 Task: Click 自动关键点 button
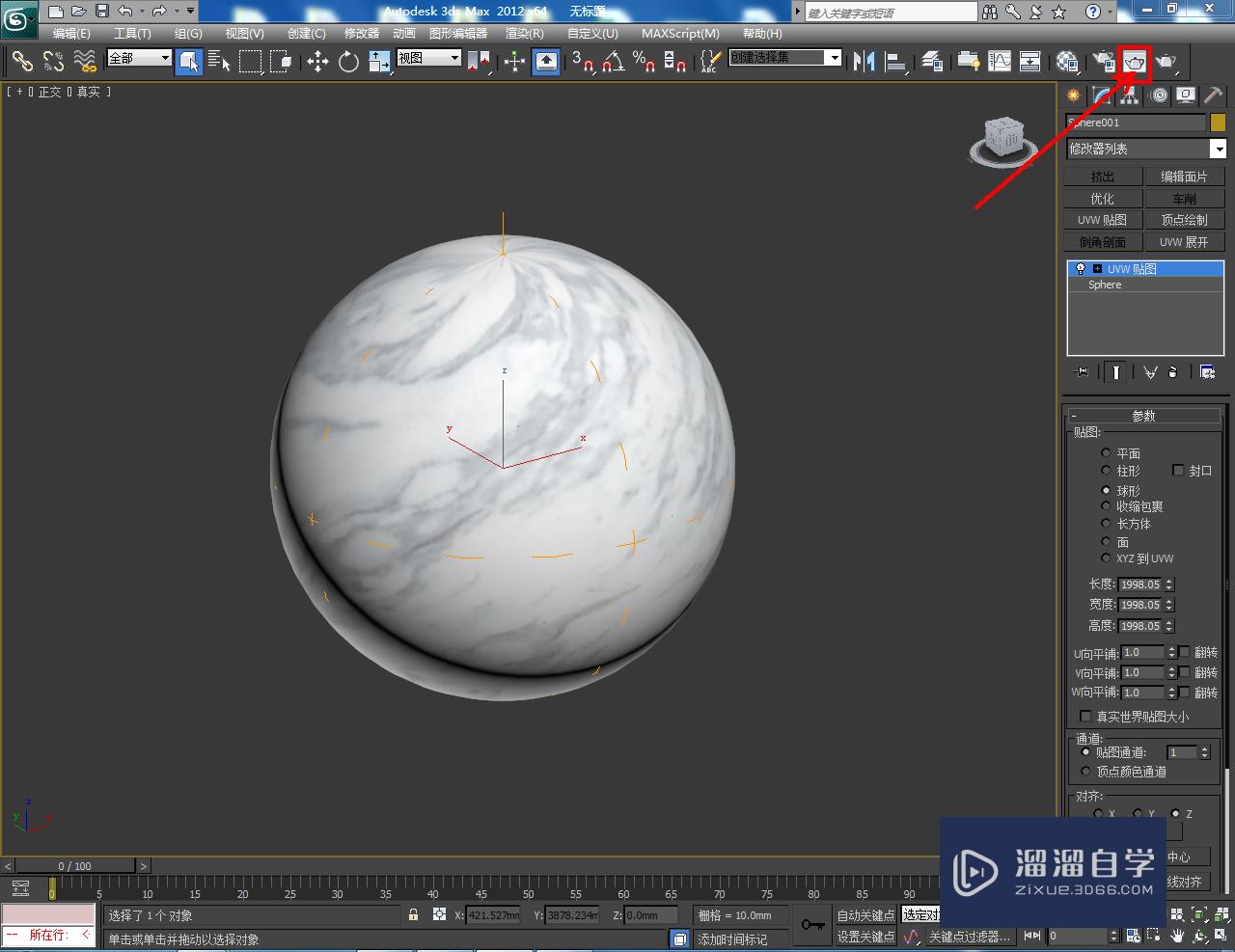click(865, 915)
